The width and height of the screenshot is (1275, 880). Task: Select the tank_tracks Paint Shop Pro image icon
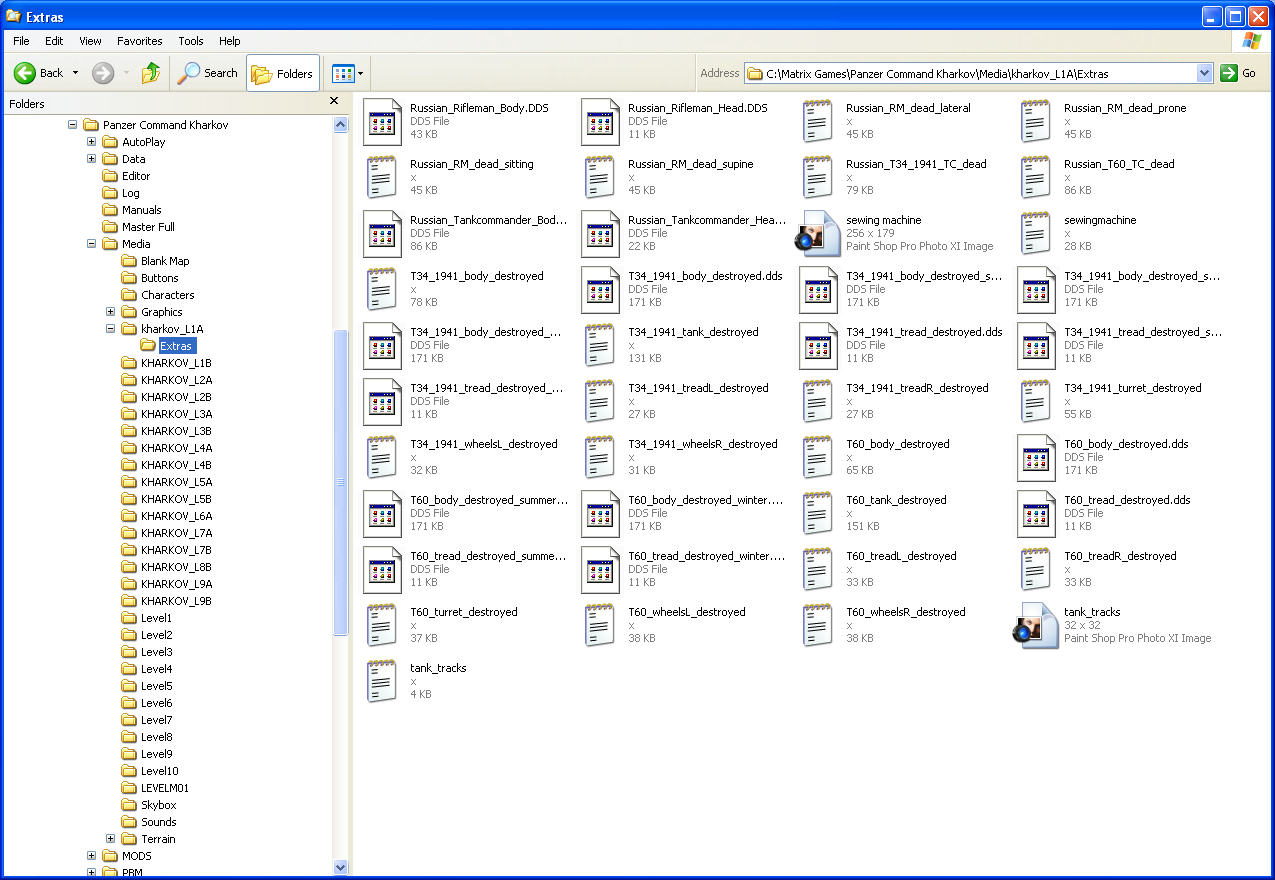coord(1036,625)
